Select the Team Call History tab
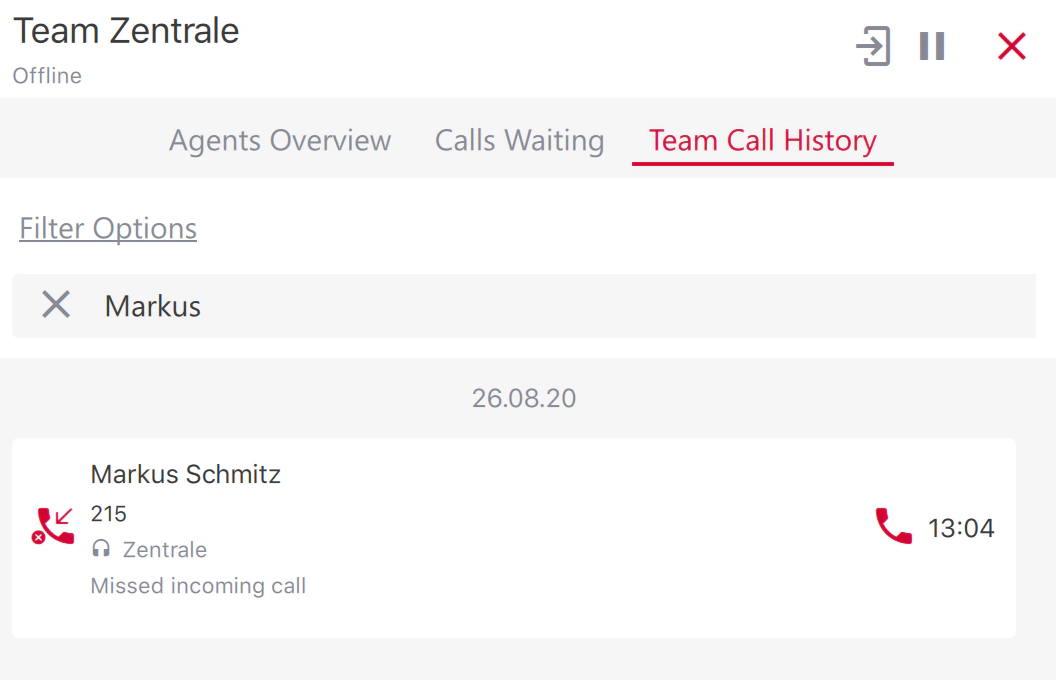This screenshot has height=680, width=1058. pos(762,140)
